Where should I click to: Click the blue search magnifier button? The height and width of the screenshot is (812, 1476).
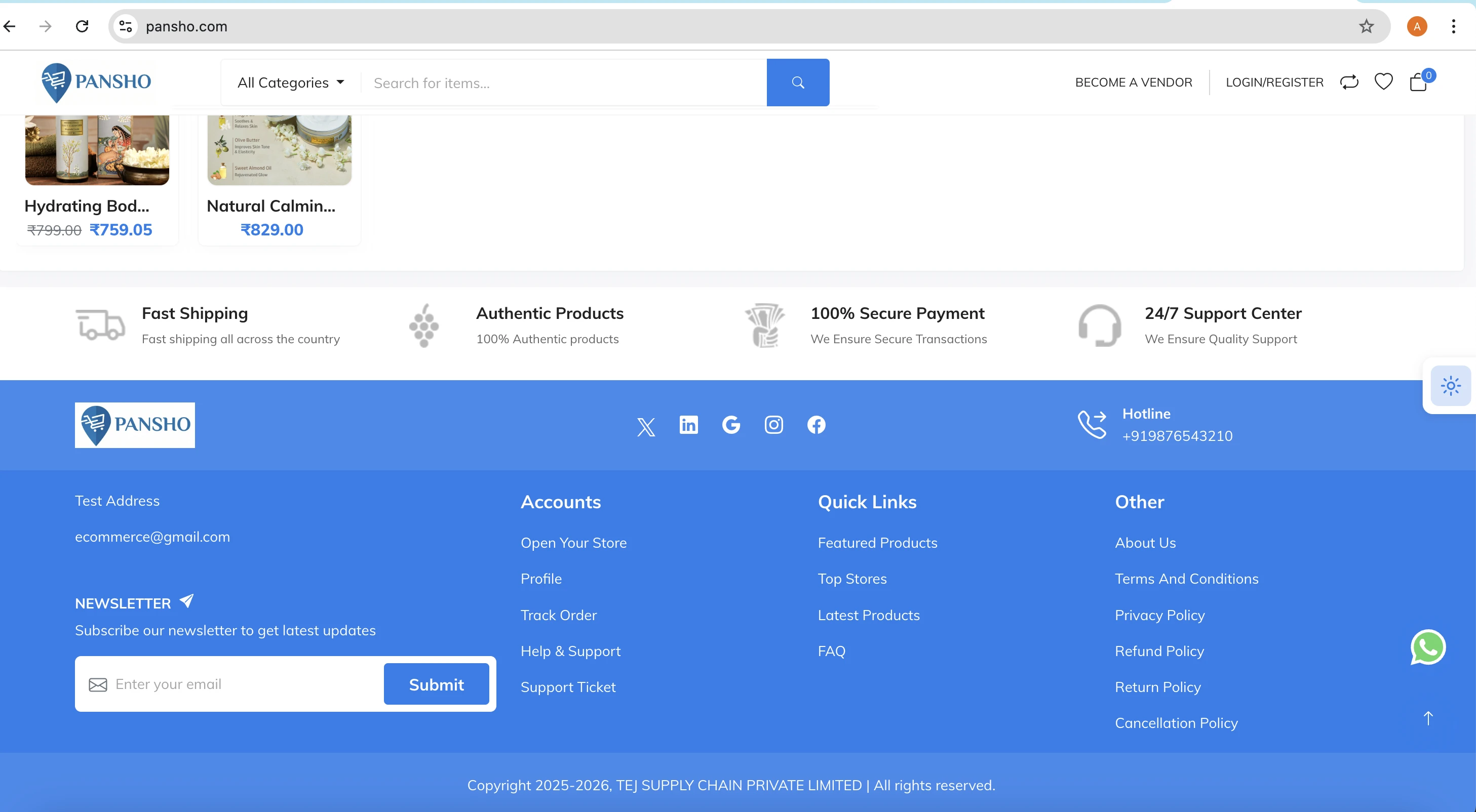point(798,83)
